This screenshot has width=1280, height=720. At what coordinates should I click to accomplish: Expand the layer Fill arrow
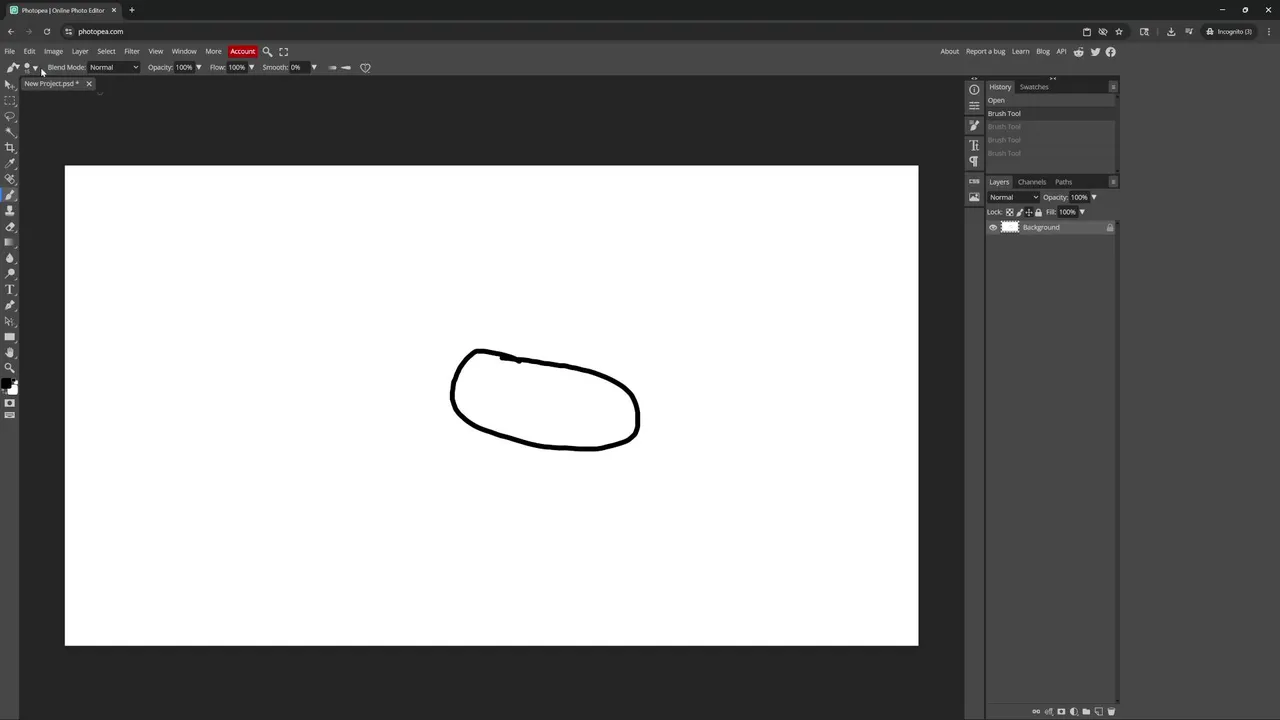1082,212
